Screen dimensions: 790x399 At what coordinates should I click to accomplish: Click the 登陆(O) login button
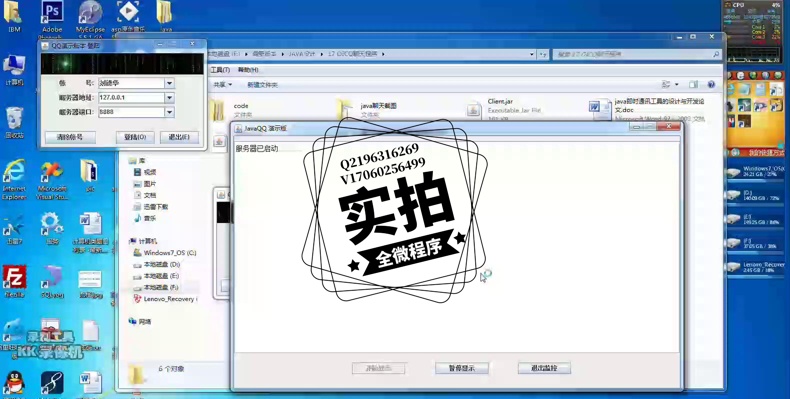(x=135, y=137)
